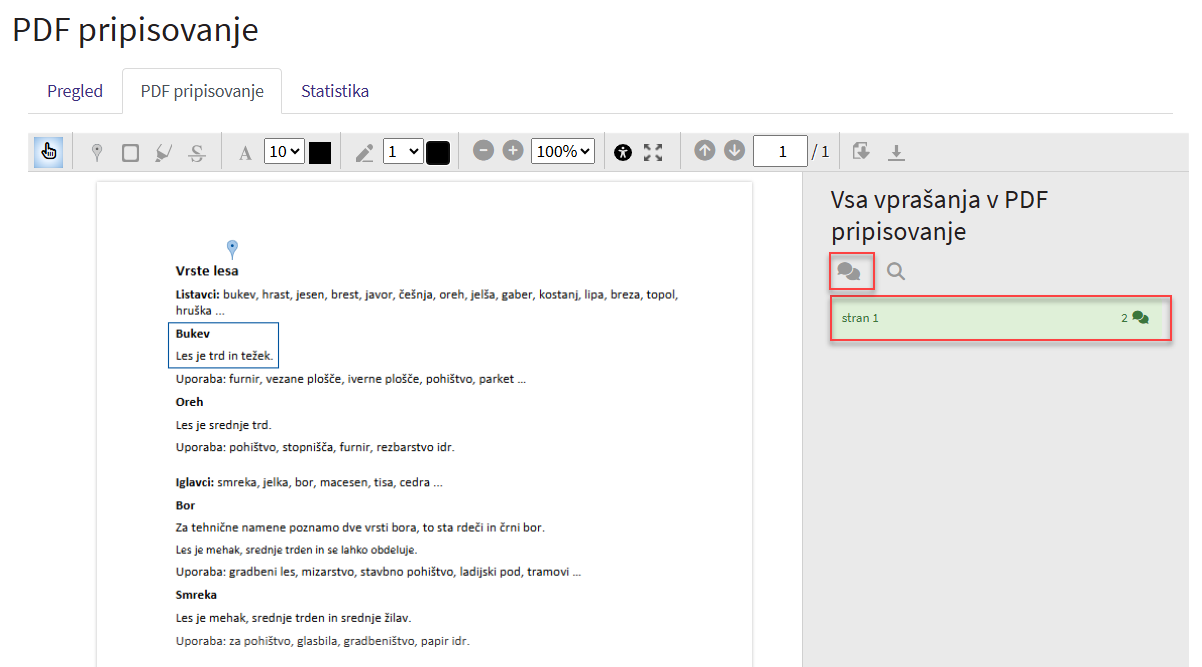Activate the highlighter marker tool
This screenshot has width=1202, height=667.
(x=163, y=152)
